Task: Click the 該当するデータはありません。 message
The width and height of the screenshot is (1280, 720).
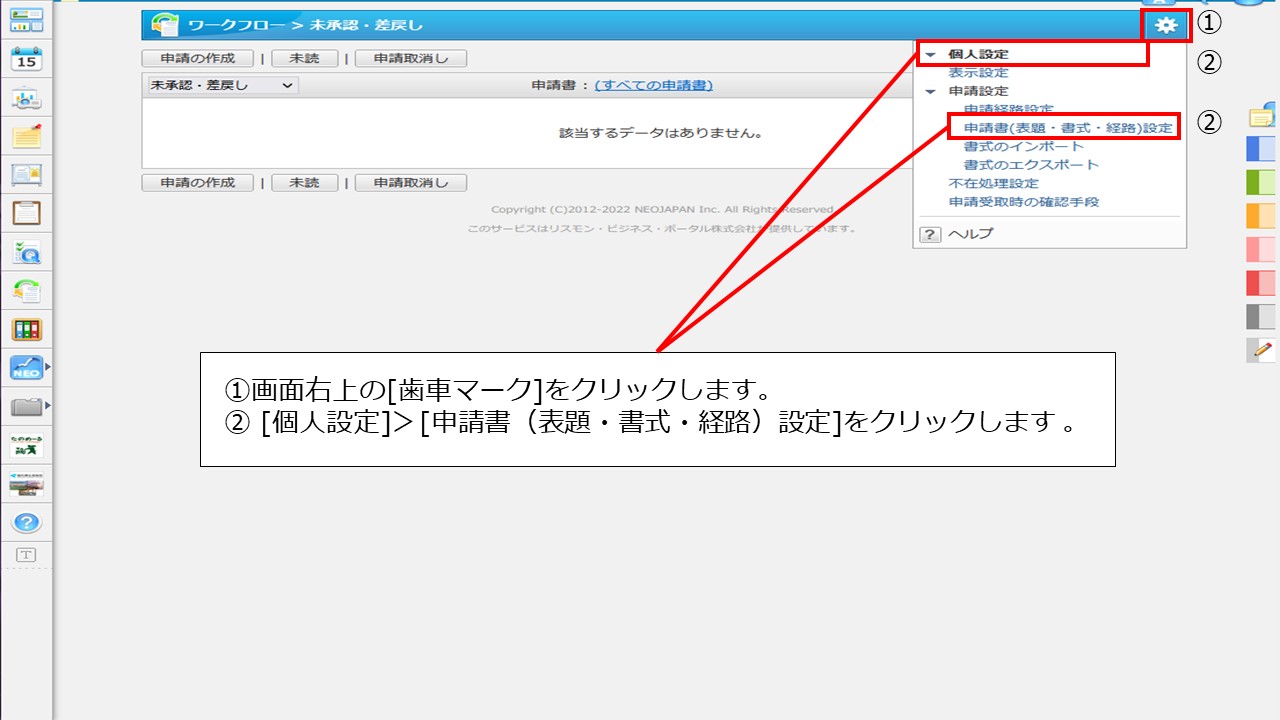Action: (x=661, y=133)
